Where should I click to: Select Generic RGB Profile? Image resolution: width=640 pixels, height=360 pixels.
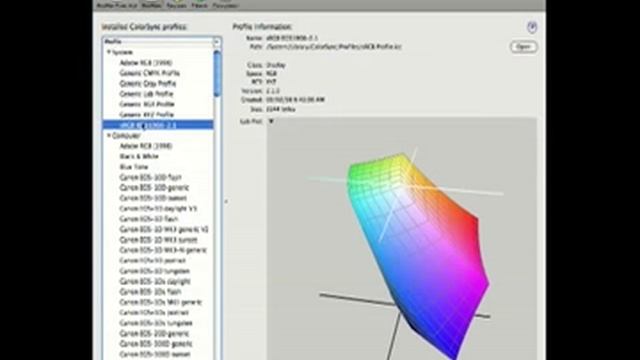(x=147, y=104)
